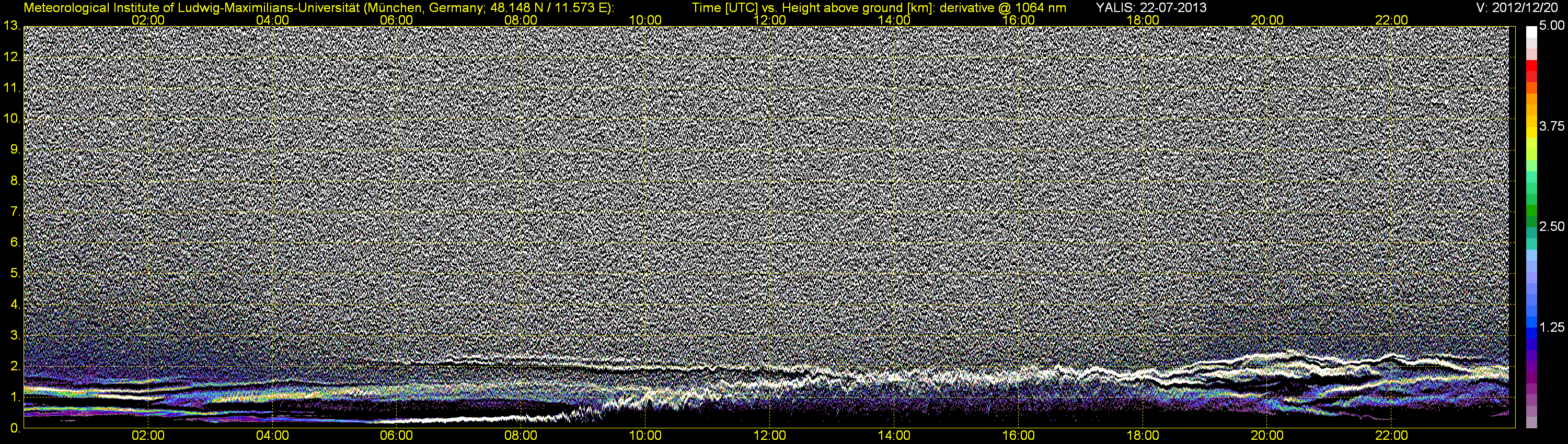Click the 20:00 label on the bottom time axis
Screen dimensions: 1568x444
pyautogui.click(x=1267, y=436)
